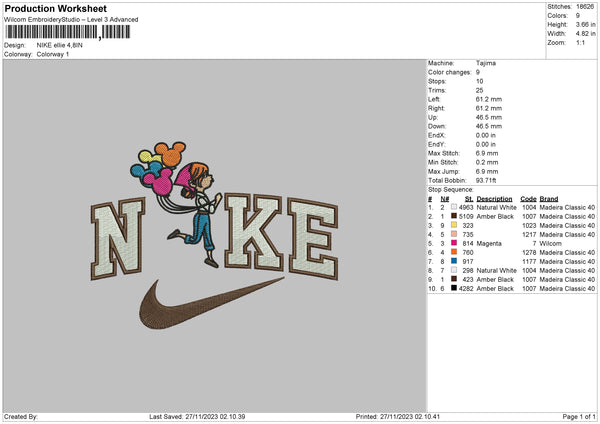Click the Height value 3.66 in

pyautogui.click(x=585, y=24)
